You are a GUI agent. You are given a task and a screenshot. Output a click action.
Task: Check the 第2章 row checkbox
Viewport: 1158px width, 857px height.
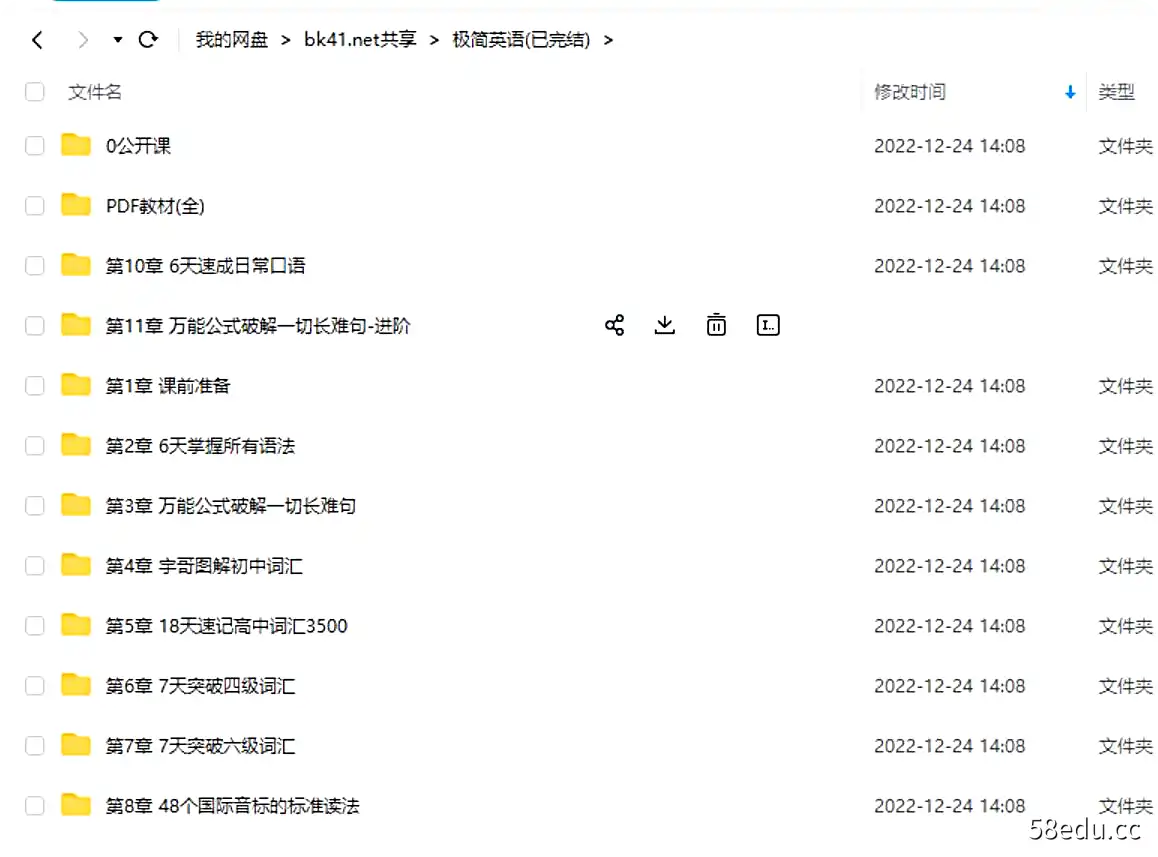coord(35,445)
